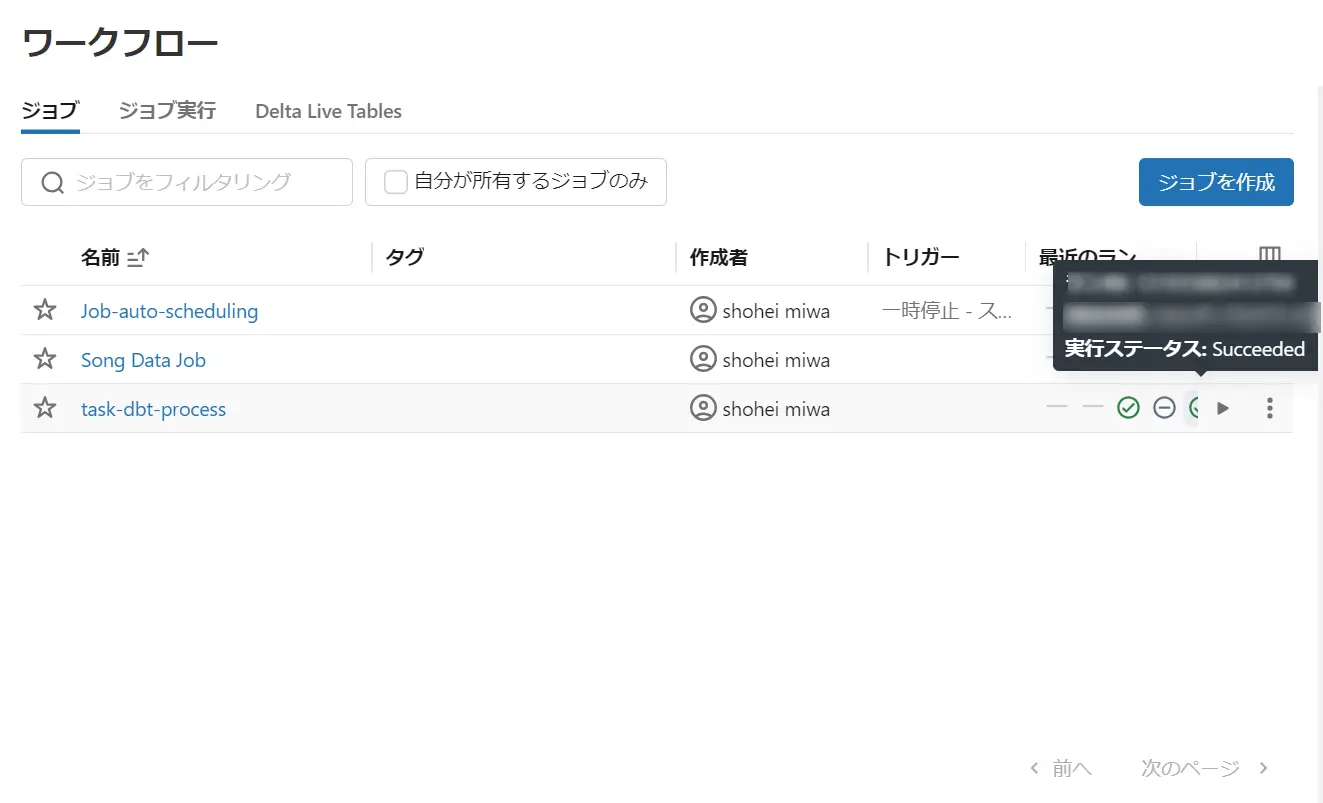Click the ワークフロー page heading
This screenshot has width=1323, height=803.
120,43
